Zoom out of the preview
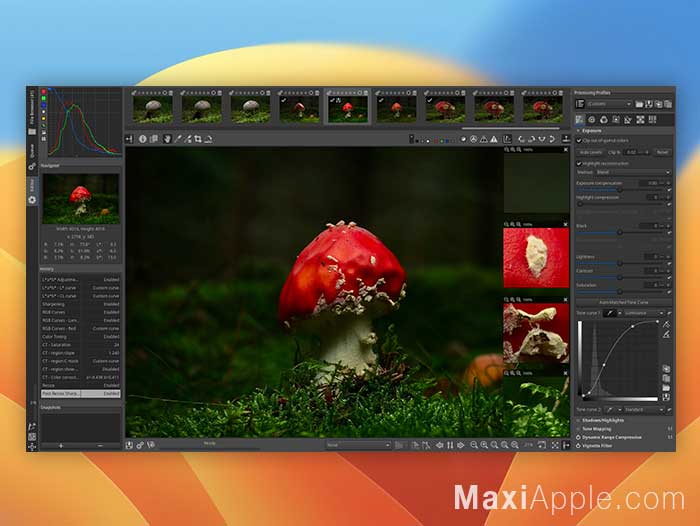The width and height of the screenshot is (700, 526). 474,445
